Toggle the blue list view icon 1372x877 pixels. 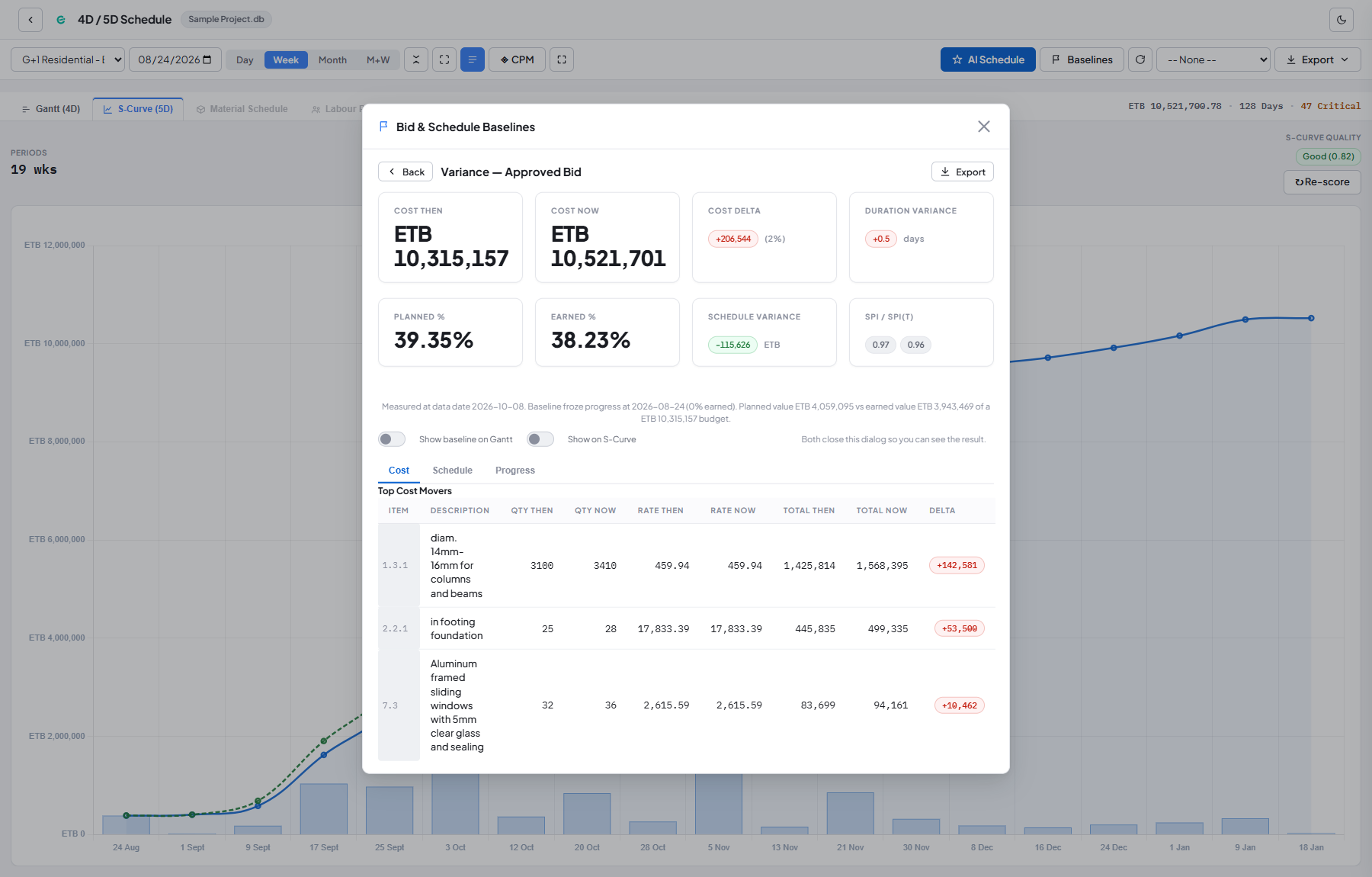click(473, 59)
